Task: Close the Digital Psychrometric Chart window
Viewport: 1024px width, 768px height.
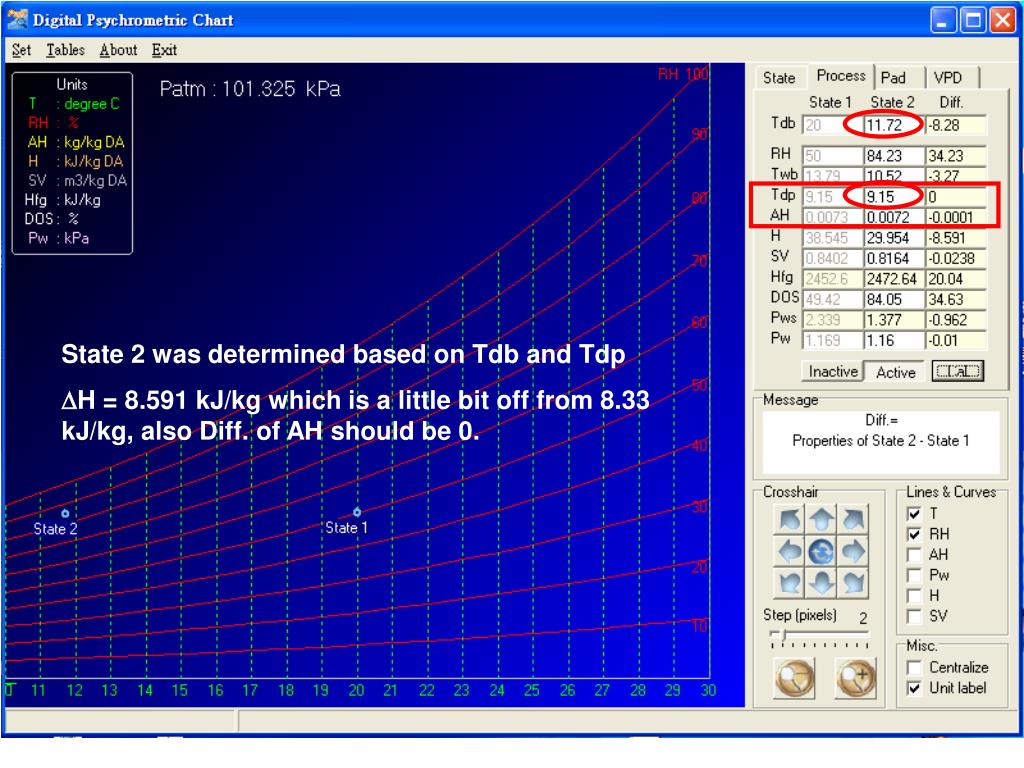Action: [1002, 21]
